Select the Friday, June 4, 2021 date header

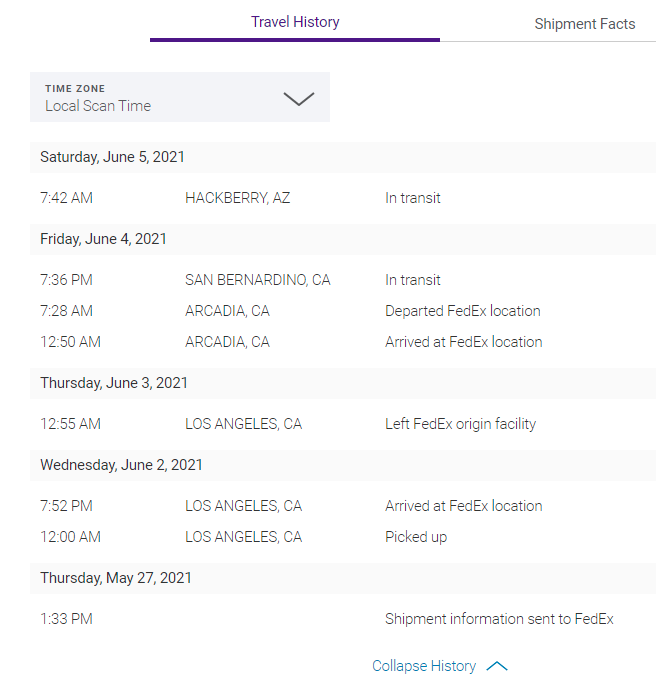point(104,239)
